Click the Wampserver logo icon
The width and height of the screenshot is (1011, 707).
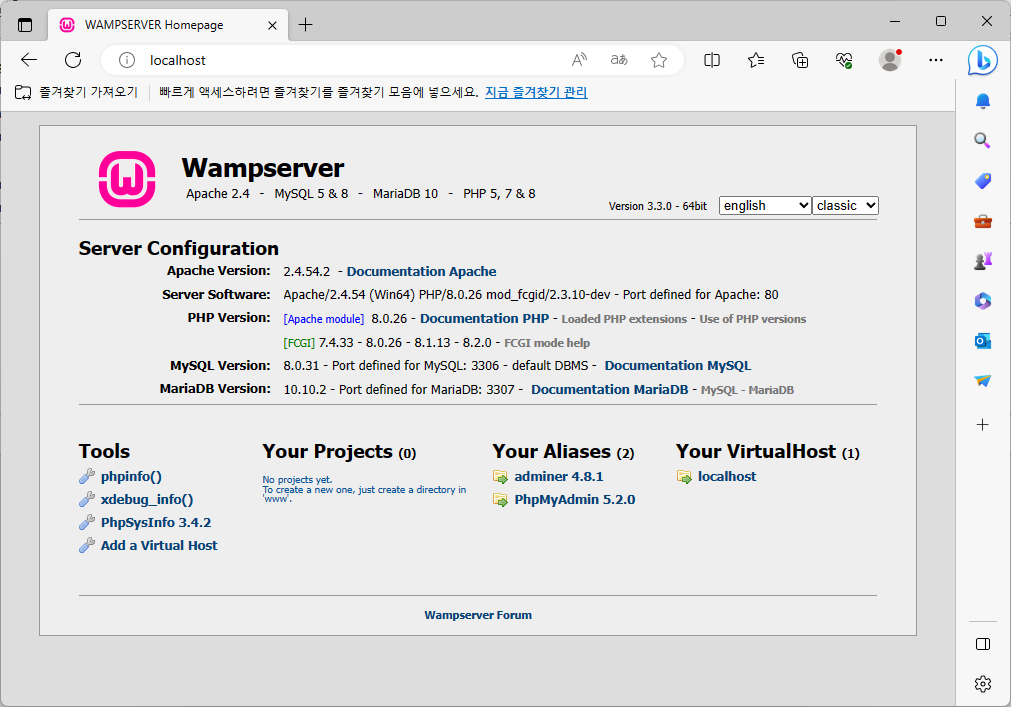(x=125, y=179)
